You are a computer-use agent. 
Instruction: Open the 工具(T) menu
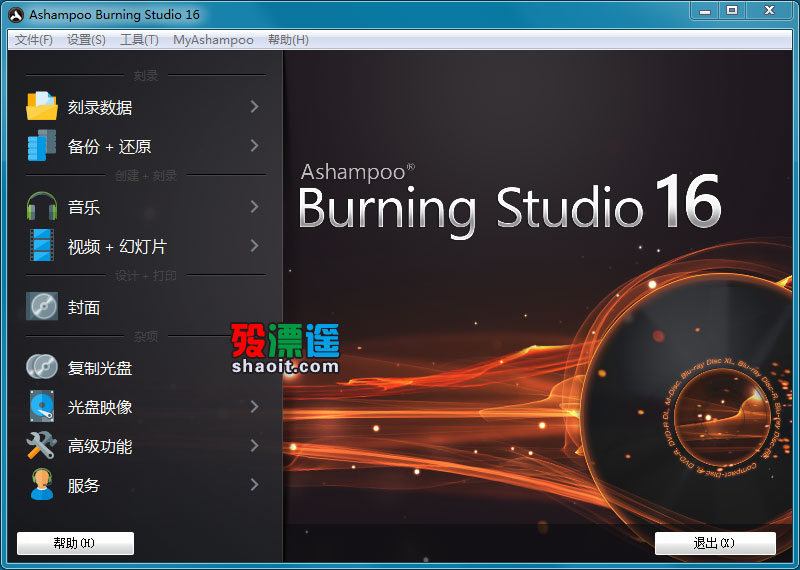pos(139,40)
